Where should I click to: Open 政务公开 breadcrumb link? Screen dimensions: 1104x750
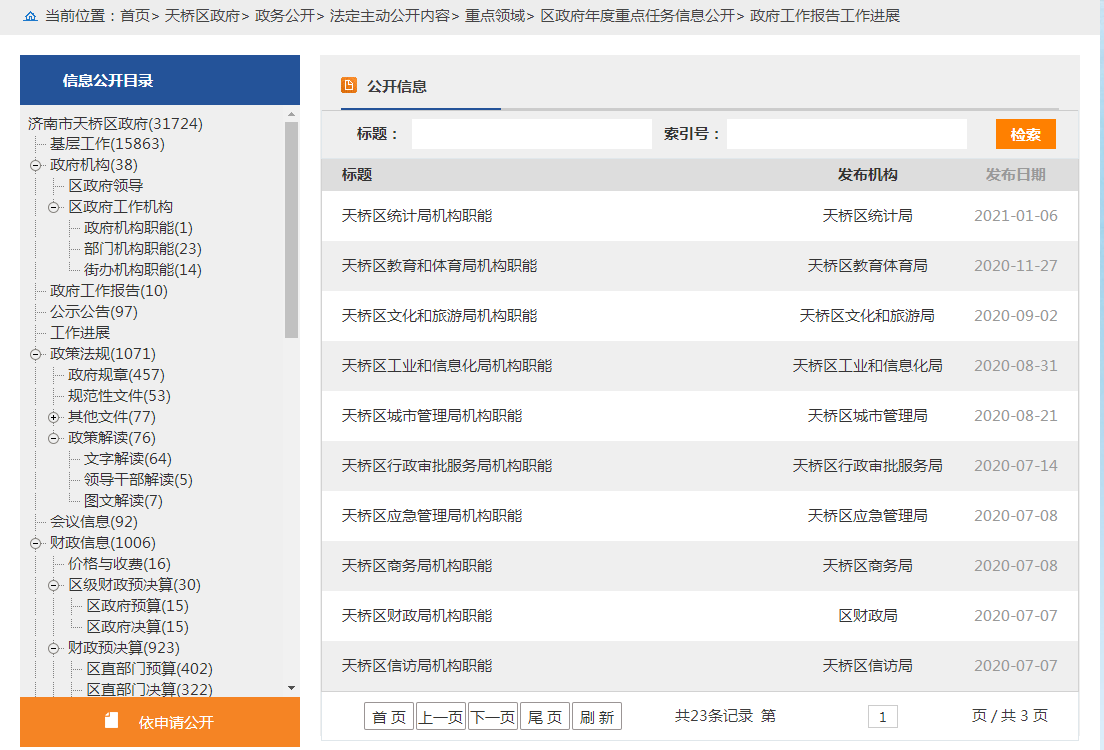point(284,16)
